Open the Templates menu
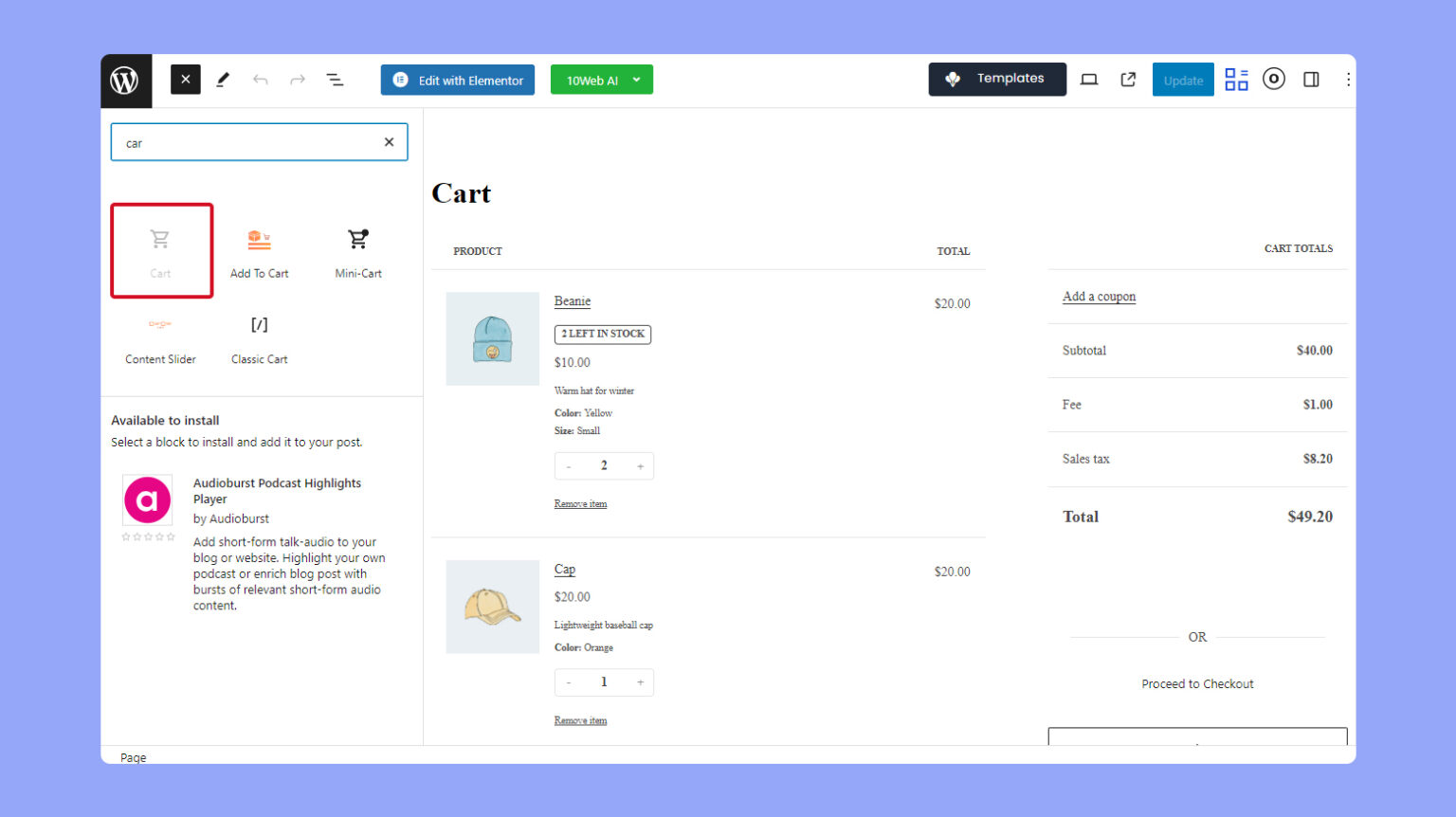Viewport: 1456px width, 817px height. [x=997, y=80]
